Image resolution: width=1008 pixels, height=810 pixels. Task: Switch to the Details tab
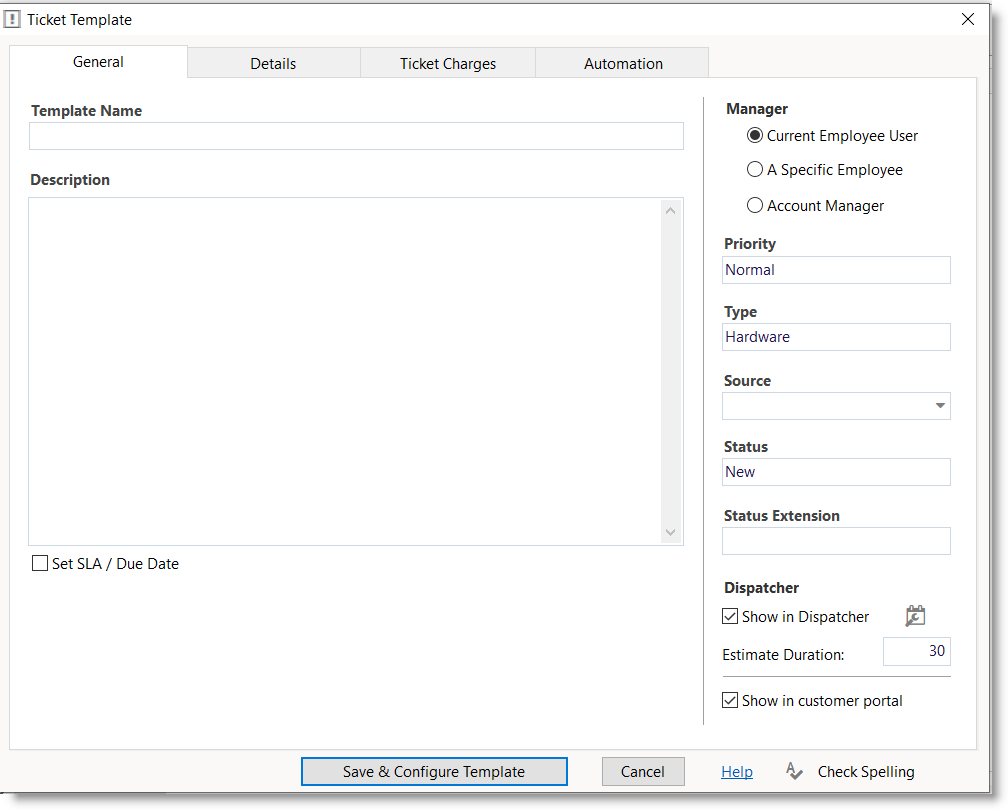click(x=273, y=63)
